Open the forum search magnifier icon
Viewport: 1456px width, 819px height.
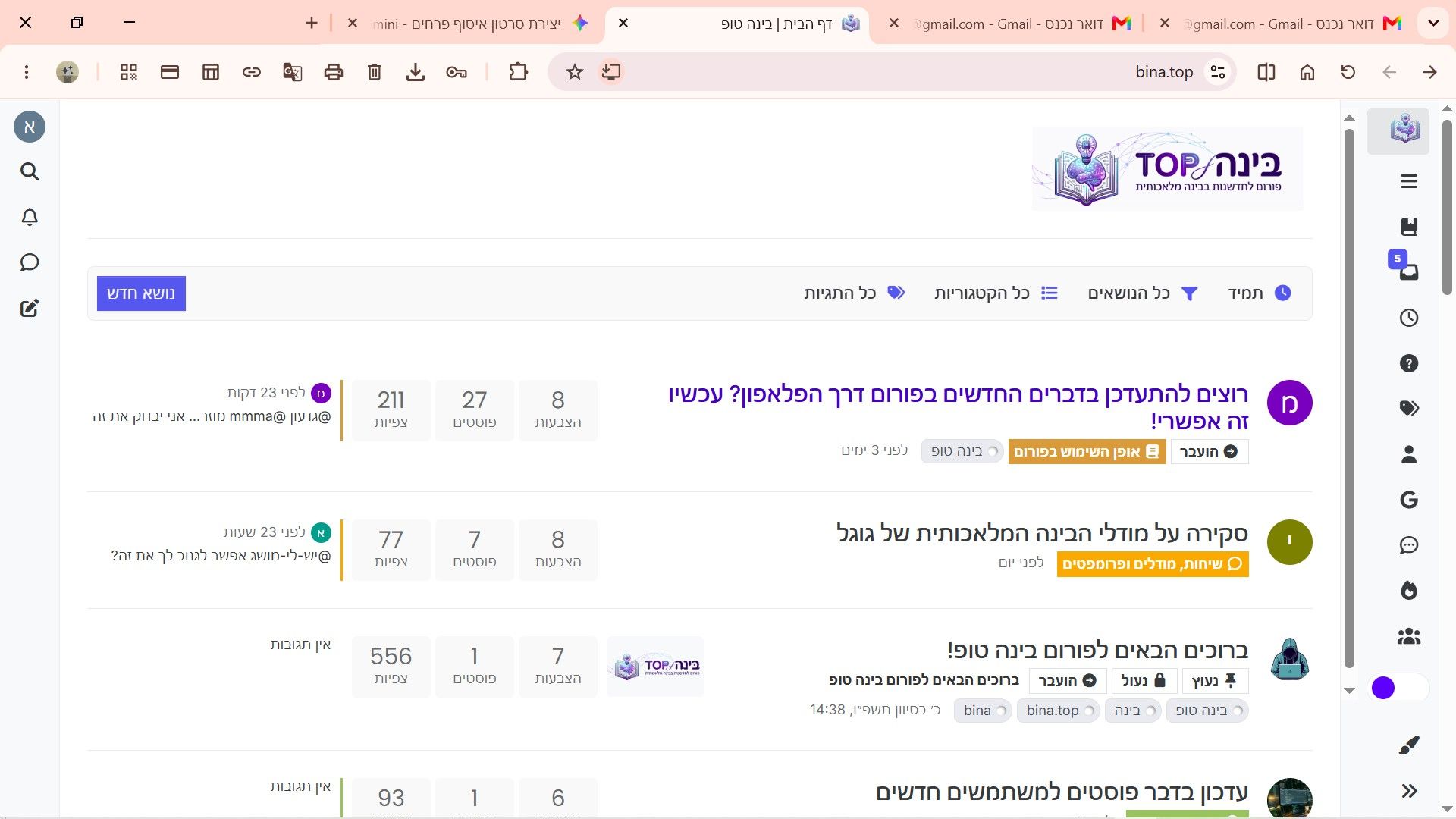[30, 171]
